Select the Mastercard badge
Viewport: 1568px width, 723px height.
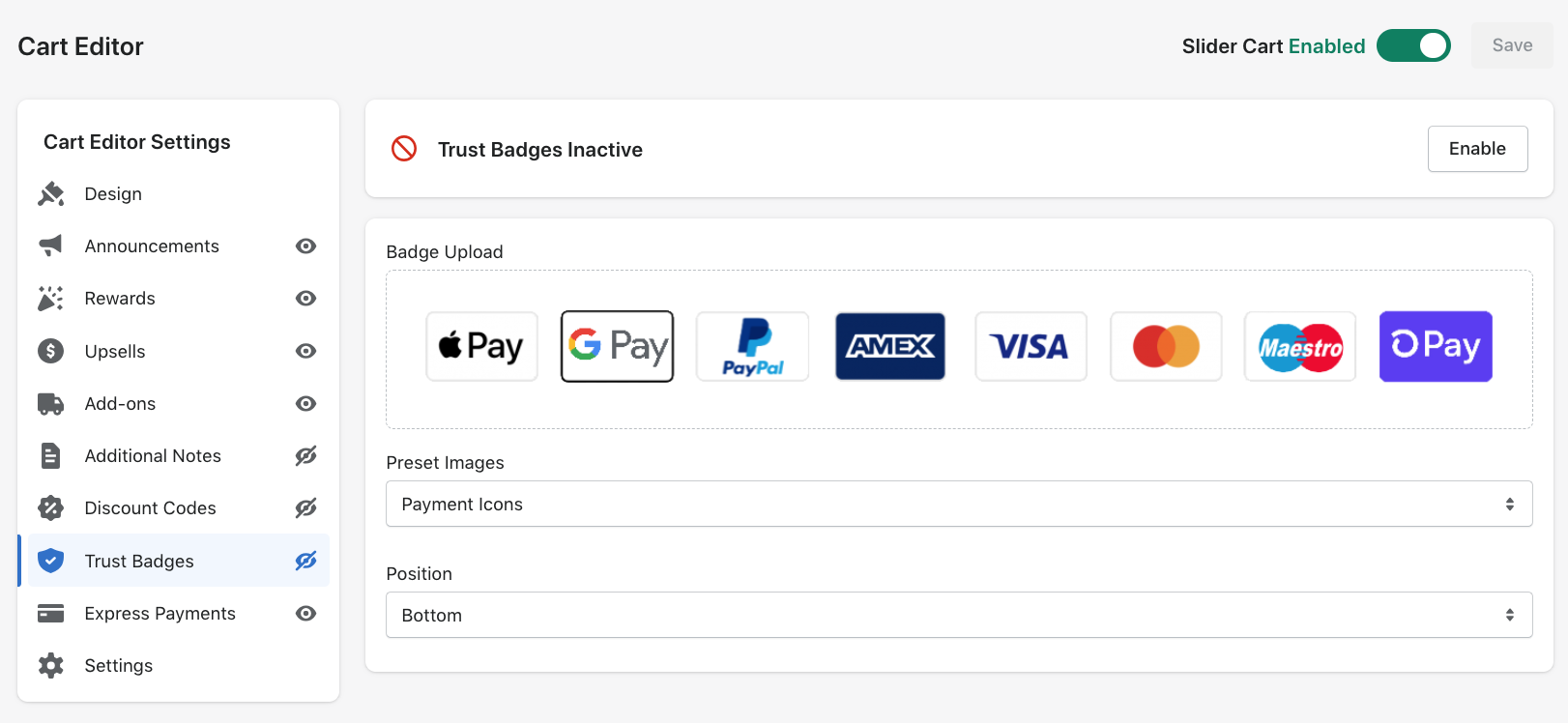(1166, 346)
